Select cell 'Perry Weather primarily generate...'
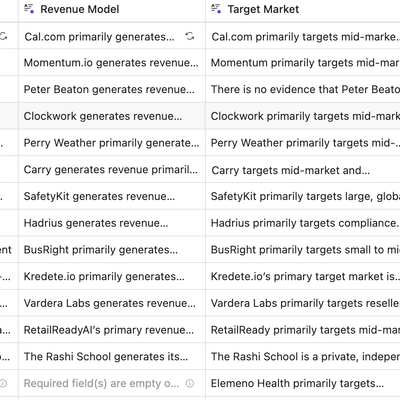 [112, 143]
